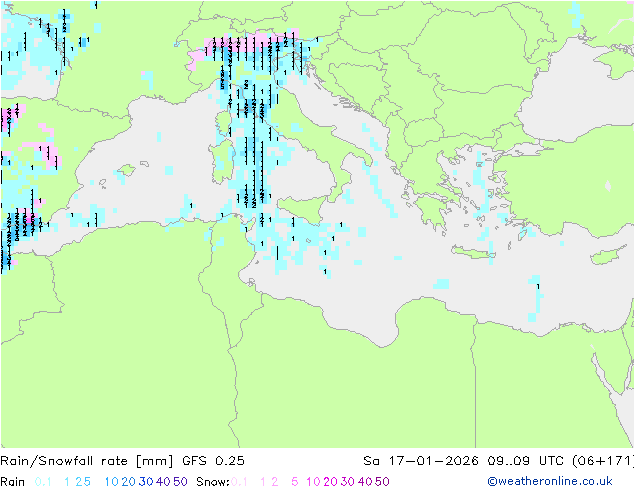This screenshot has width=634, height=490.
Task: Click the 'Rain' legend label
Action: [x=13, y=482]
